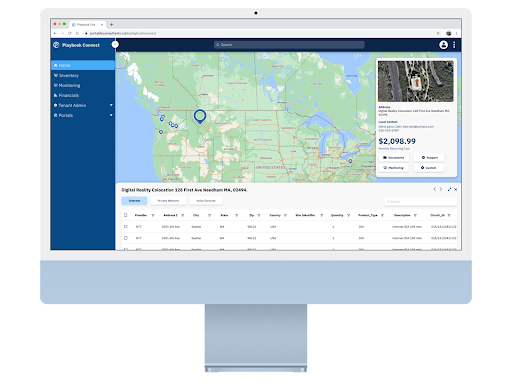Click the large location pin on map
This screenshot has height=384, width=512.
(200, 117)
